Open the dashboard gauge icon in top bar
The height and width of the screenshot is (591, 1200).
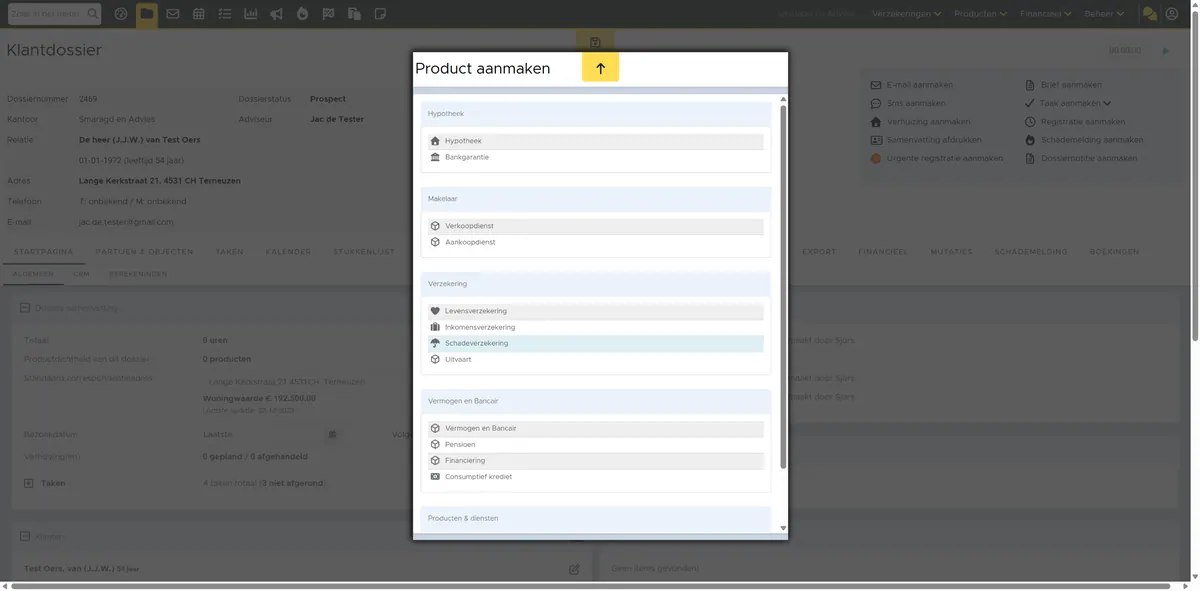pyautogui.click(x=121, y=14)
